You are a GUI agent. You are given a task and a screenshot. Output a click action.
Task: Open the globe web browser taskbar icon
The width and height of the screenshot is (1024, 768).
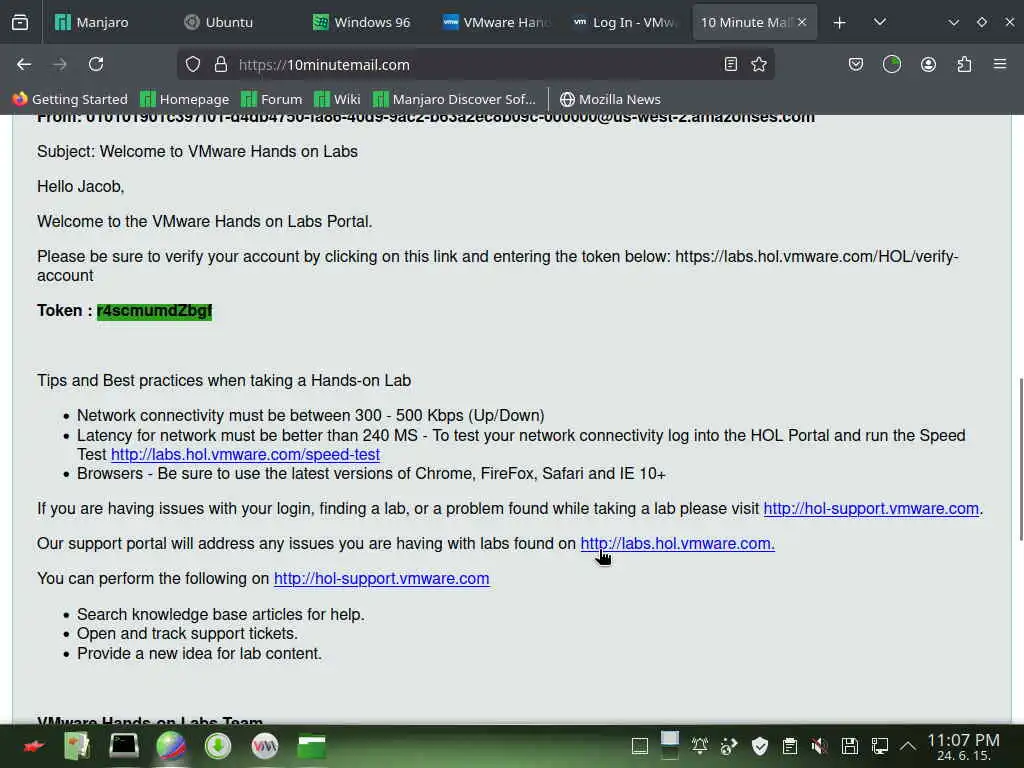click(171, 746)
